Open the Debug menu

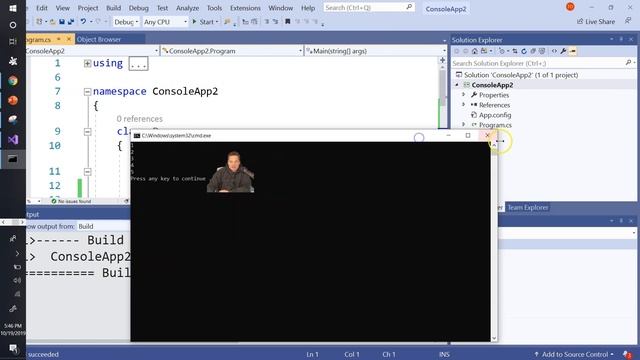click(x=139, y=8)
